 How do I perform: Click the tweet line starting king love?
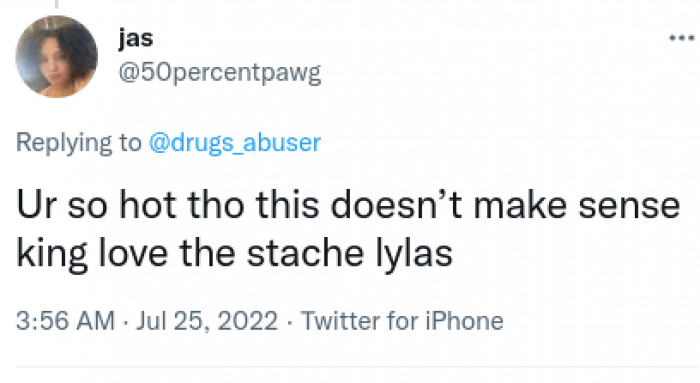[234, 254]
